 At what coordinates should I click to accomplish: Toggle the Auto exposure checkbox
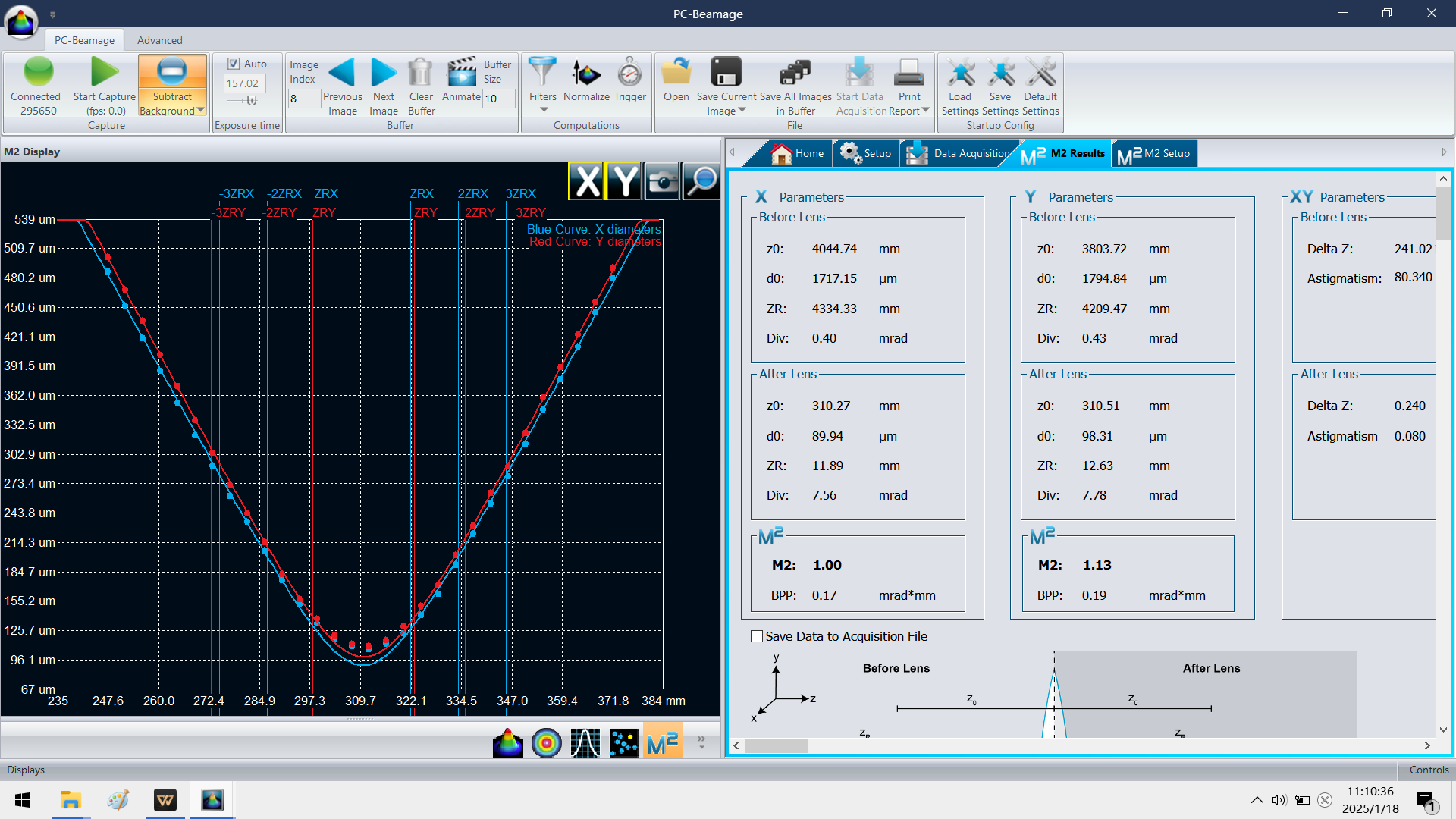click(234, 64)
